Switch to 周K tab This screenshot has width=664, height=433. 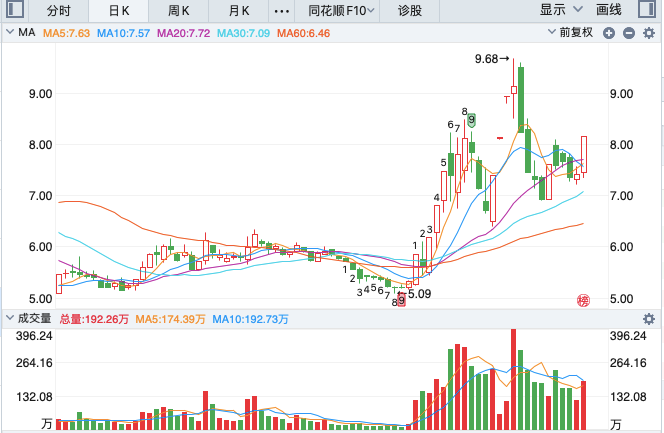[179, 11]
